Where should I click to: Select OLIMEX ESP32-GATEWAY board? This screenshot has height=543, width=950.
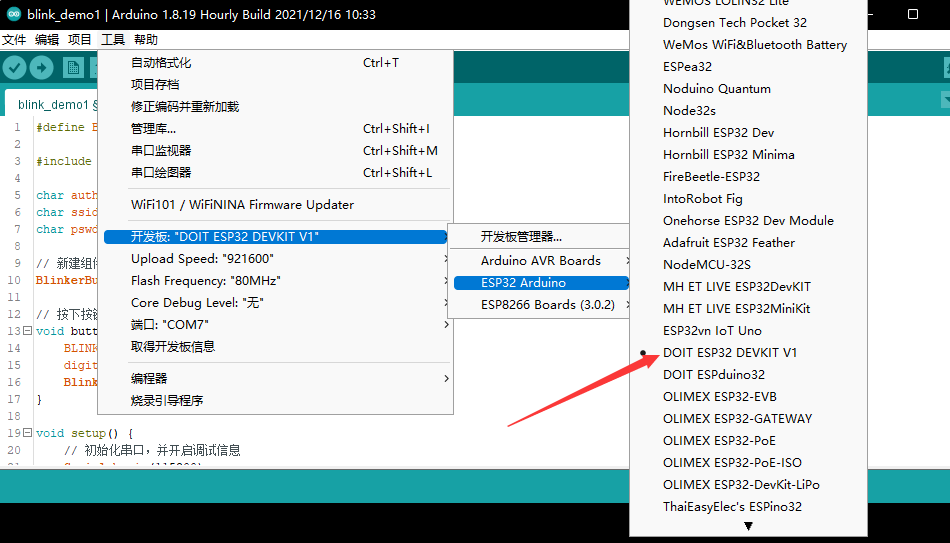point(748,419)
